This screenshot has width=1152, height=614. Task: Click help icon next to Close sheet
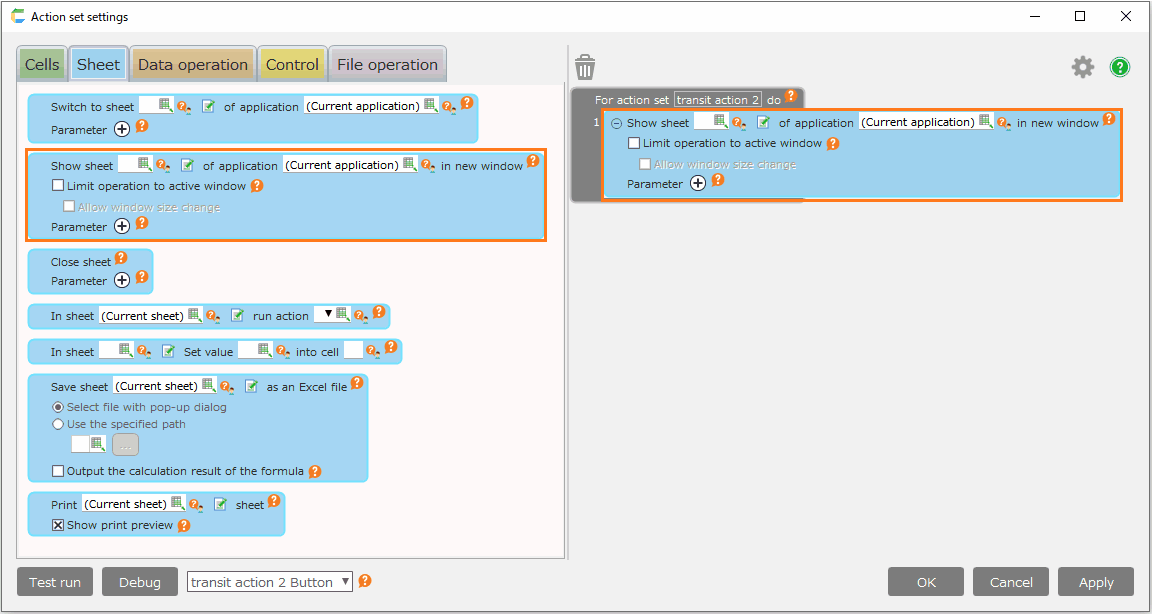pyautogui.click(x=121, y=259)
